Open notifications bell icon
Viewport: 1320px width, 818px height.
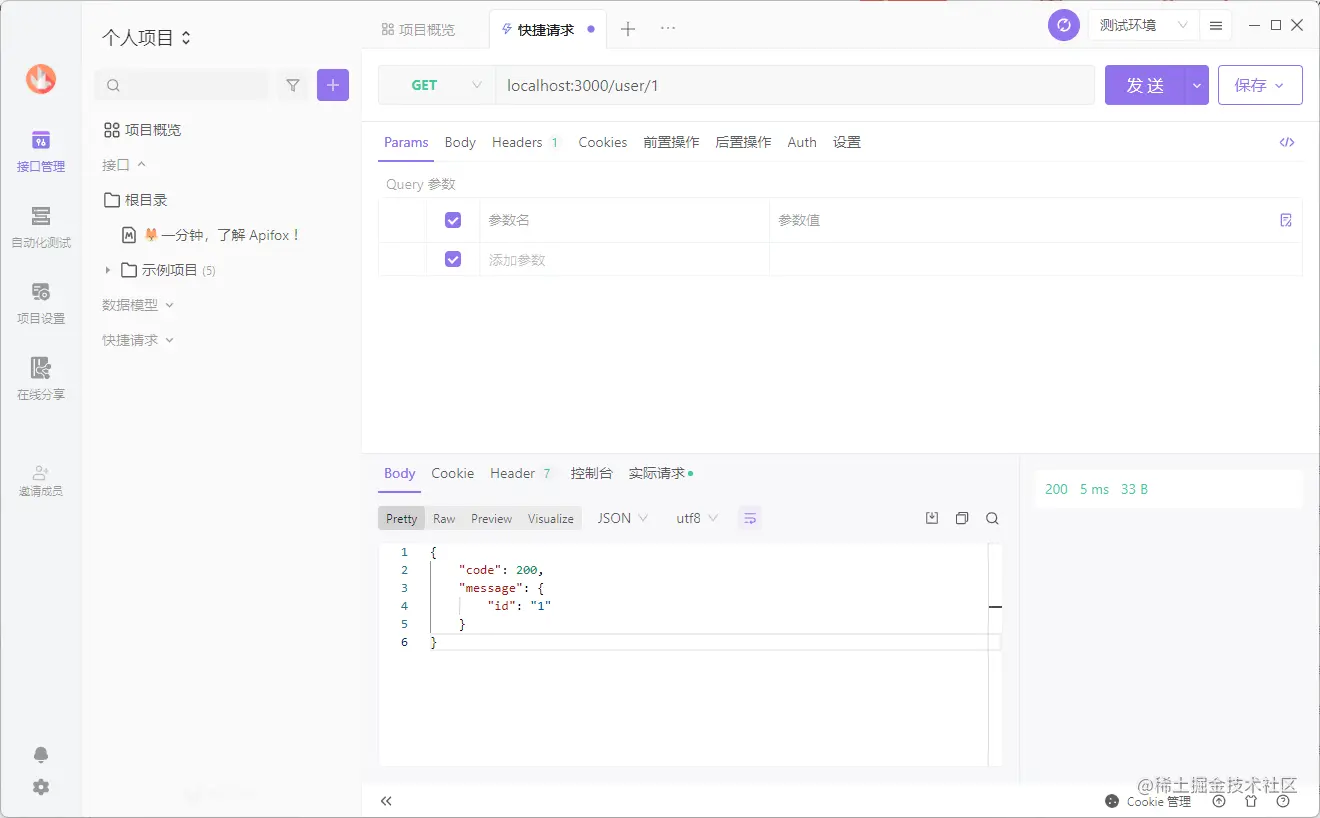click(x=41, y=755)
